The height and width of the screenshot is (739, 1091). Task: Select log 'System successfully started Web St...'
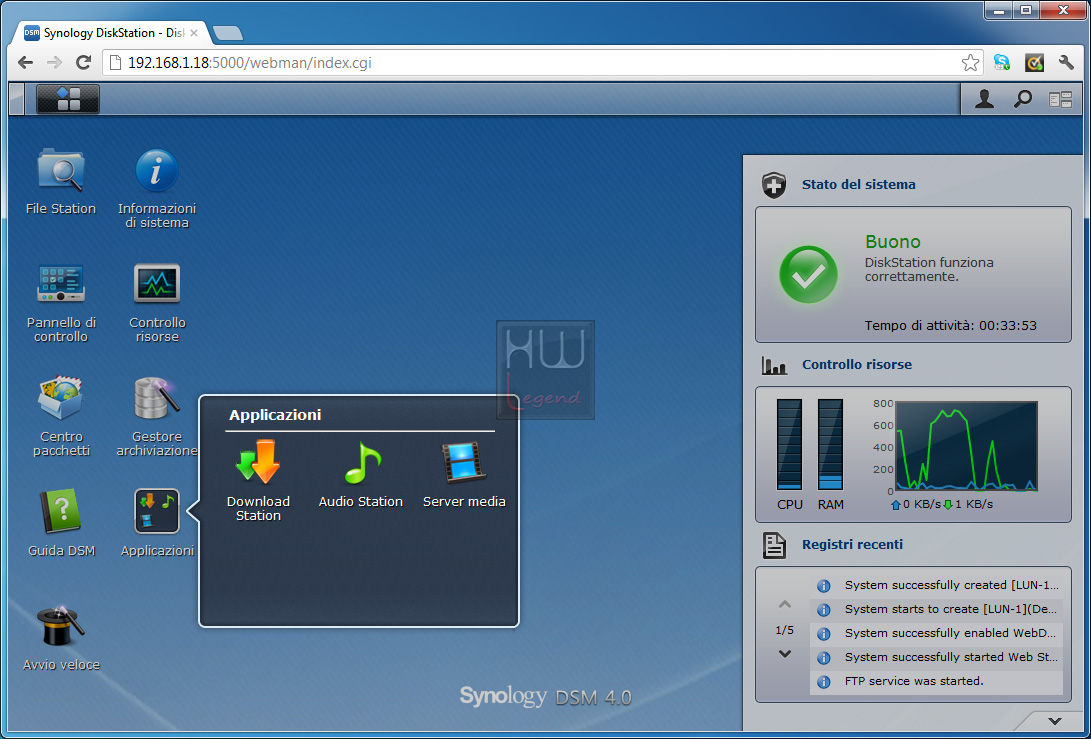(x=937, y=658)
